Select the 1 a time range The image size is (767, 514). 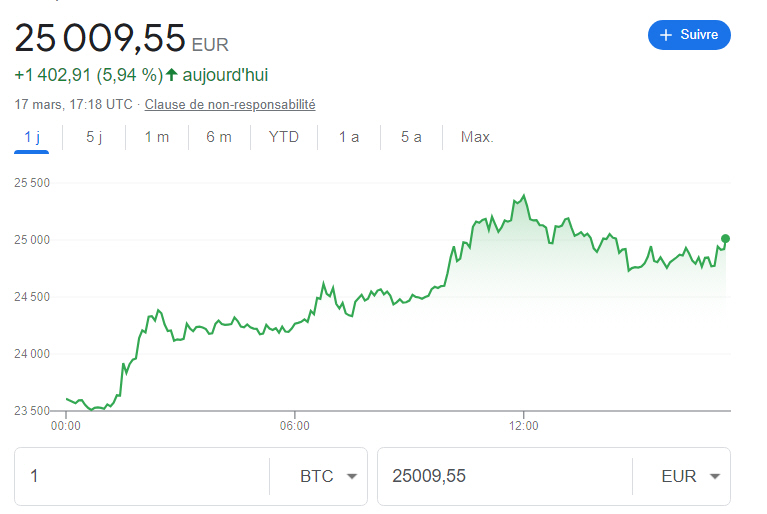coord(348,137)
